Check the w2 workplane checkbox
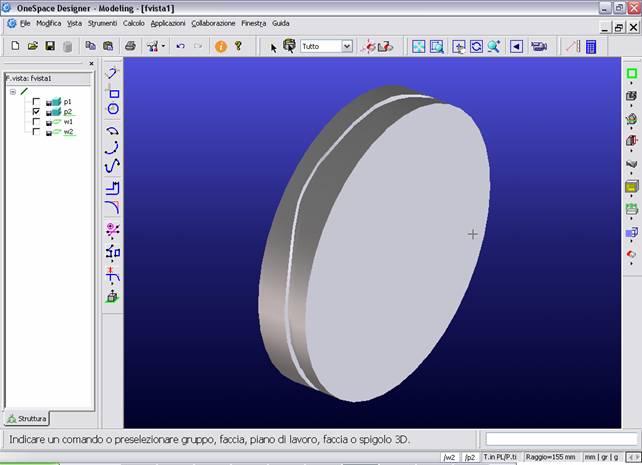 [x=36, y=131]
